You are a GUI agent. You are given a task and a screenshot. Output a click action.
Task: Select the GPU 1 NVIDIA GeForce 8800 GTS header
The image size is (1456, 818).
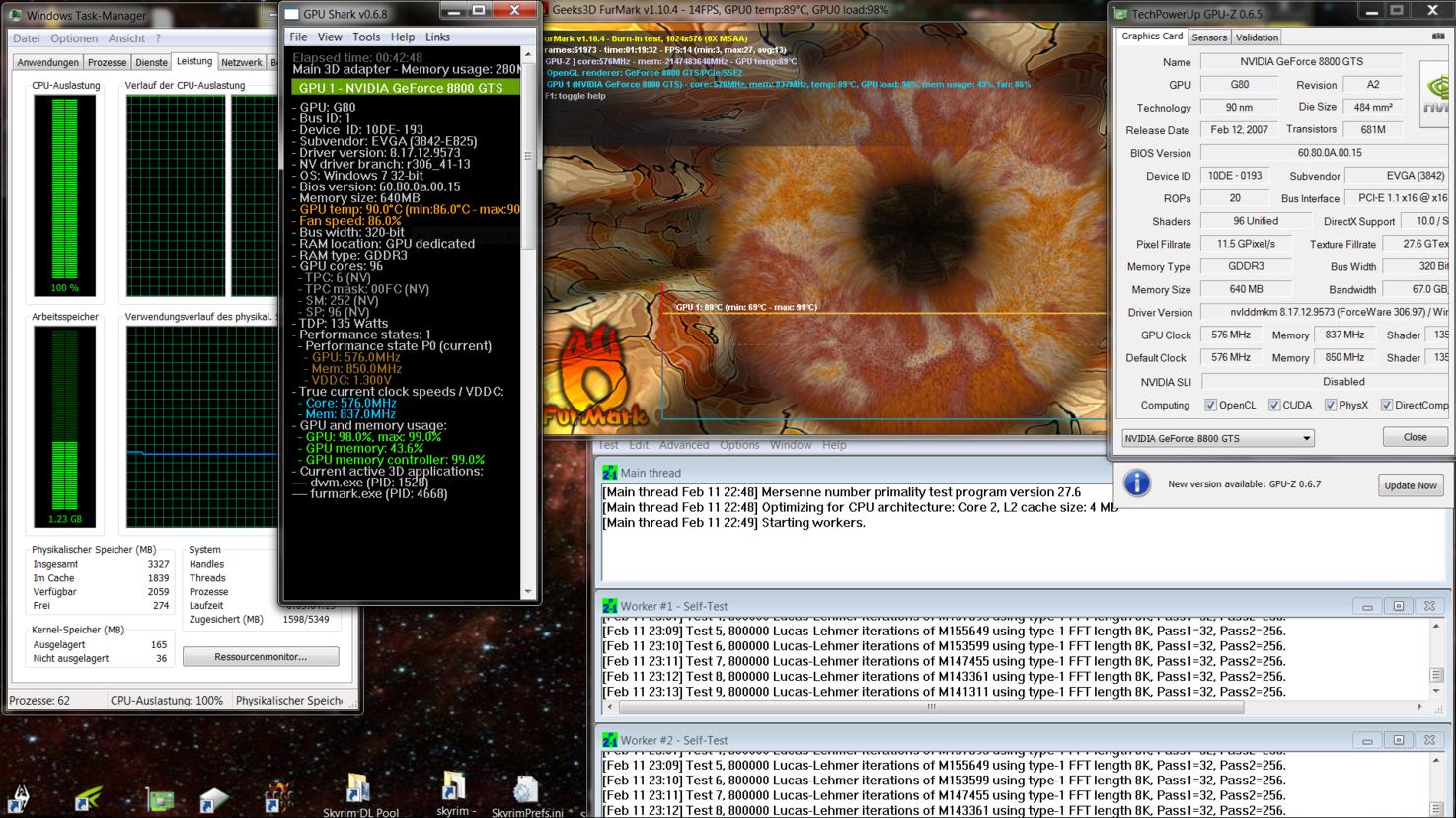[406, 88]
